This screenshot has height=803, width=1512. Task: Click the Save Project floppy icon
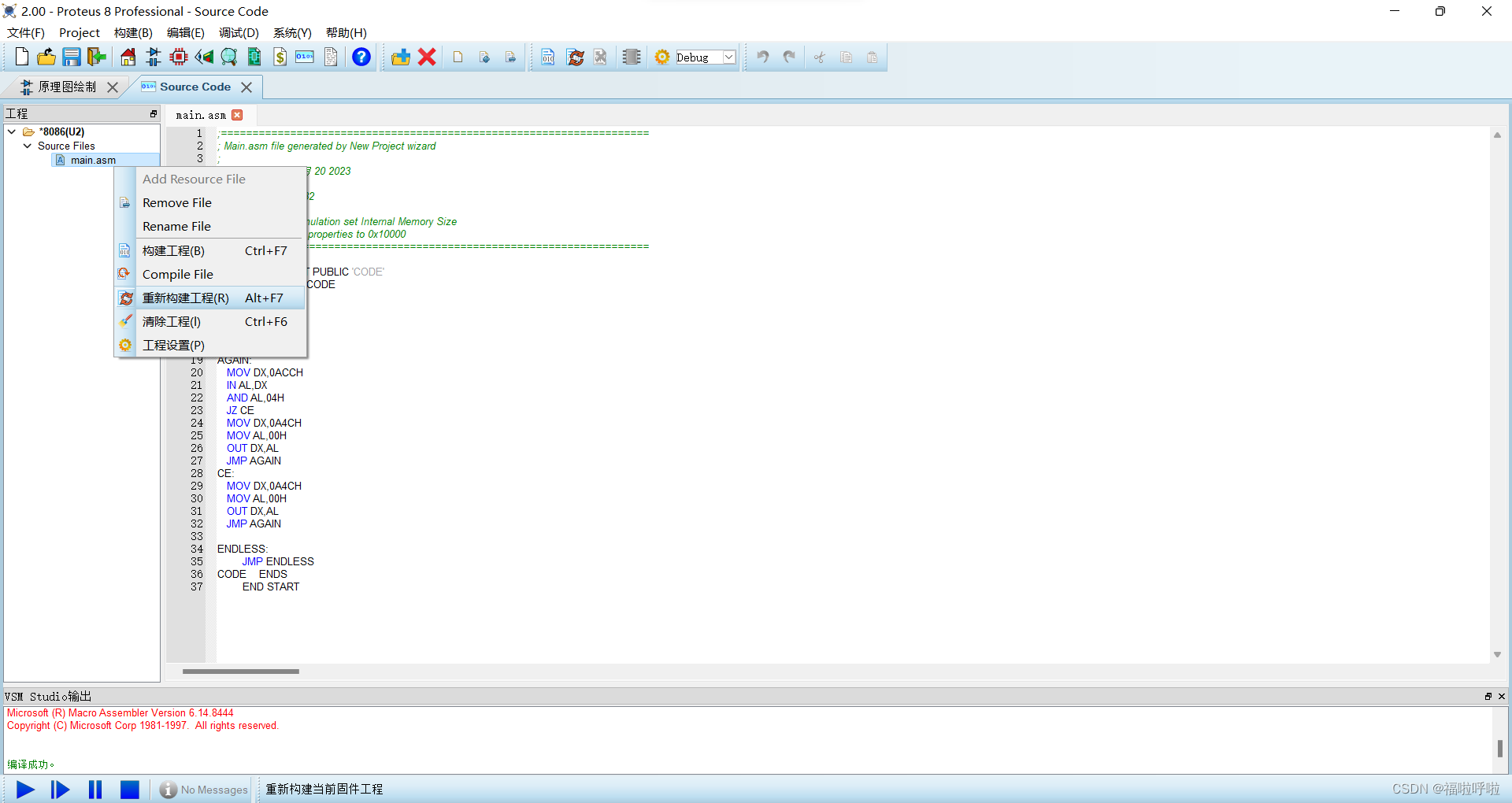click(x=72, y=57)
